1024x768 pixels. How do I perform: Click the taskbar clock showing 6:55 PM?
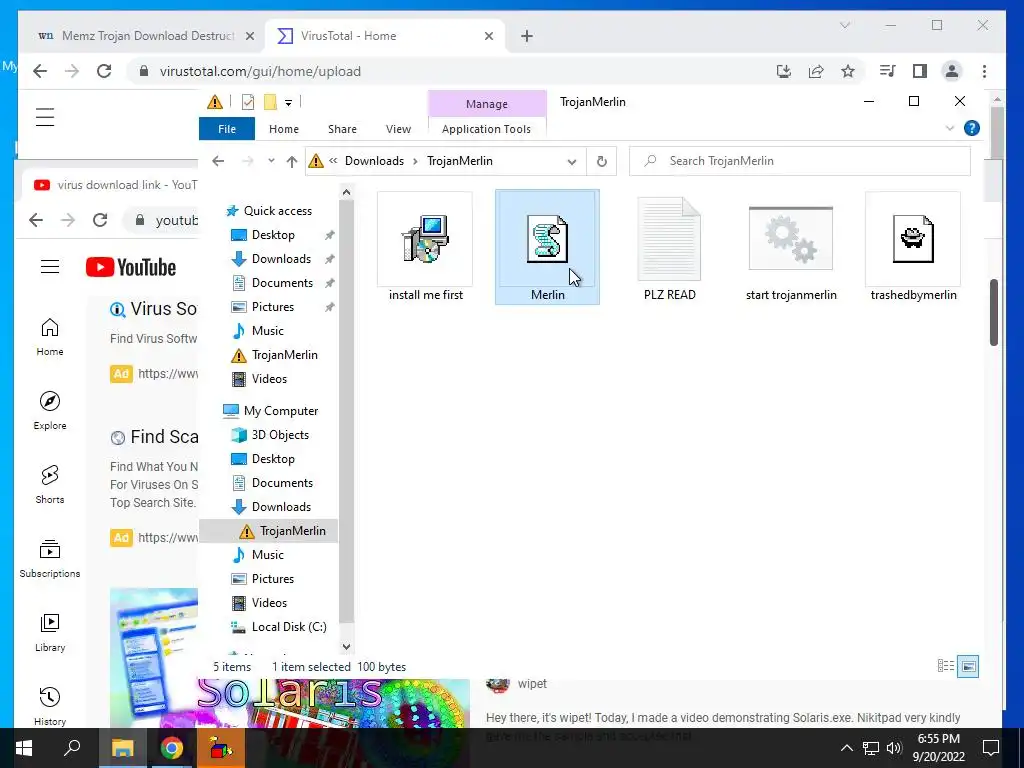point(938,748)
